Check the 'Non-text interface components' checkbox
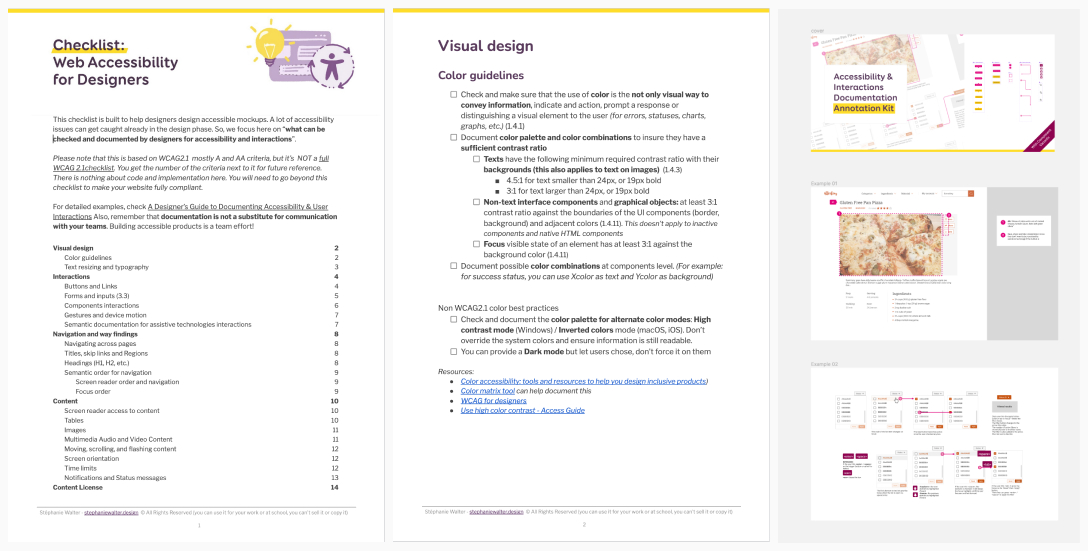This screenshot has width=1088, height=551. coord(477,201)
